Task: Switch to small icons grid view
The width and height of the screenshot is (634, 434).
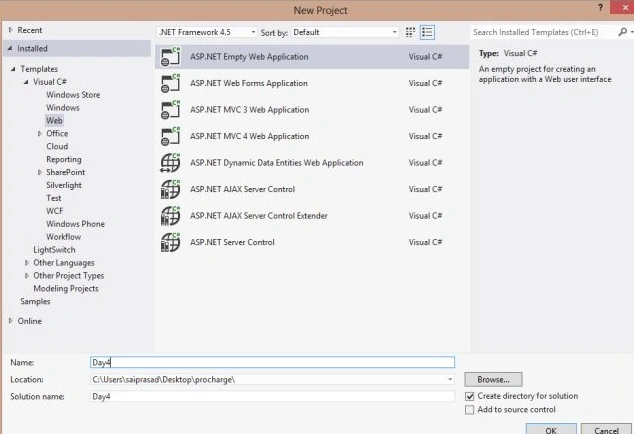Action: click(x=410, y=32)
